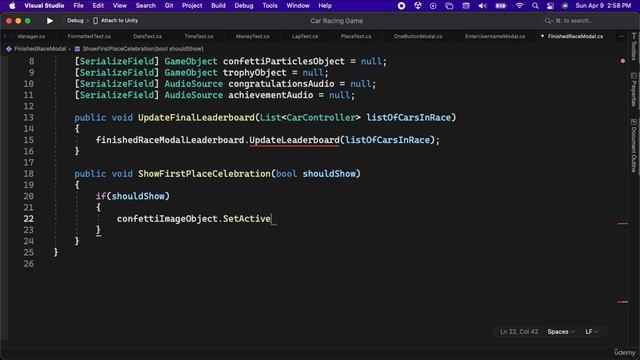Open the volume control in menu bar
640x360 pixels.
pos(482,6)
